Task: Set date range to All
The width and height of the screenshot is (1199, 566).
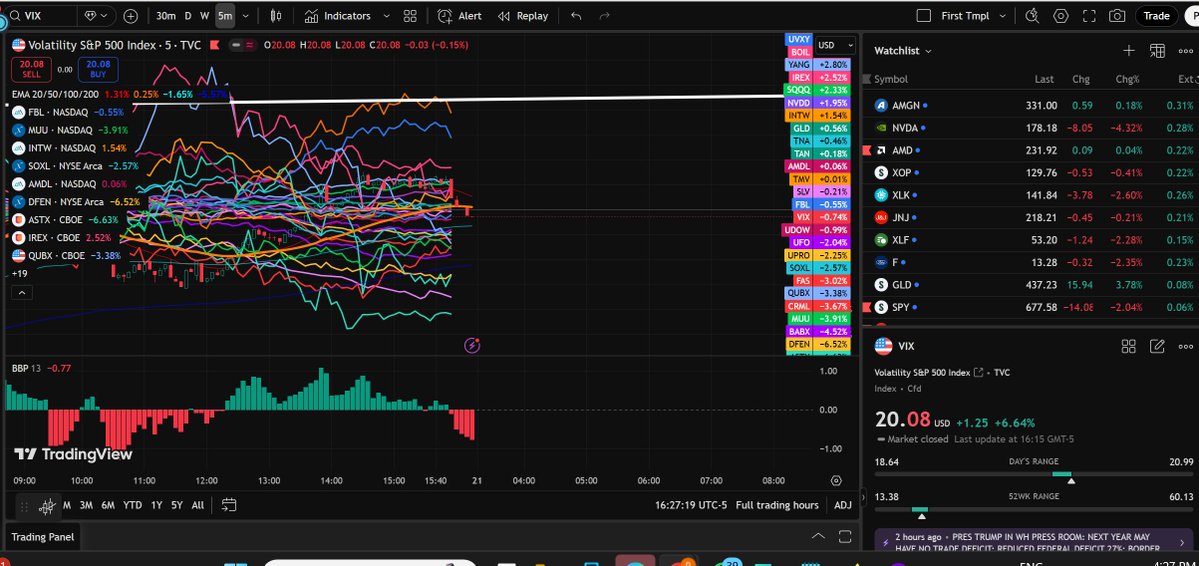Action: (x=197, y=505)
